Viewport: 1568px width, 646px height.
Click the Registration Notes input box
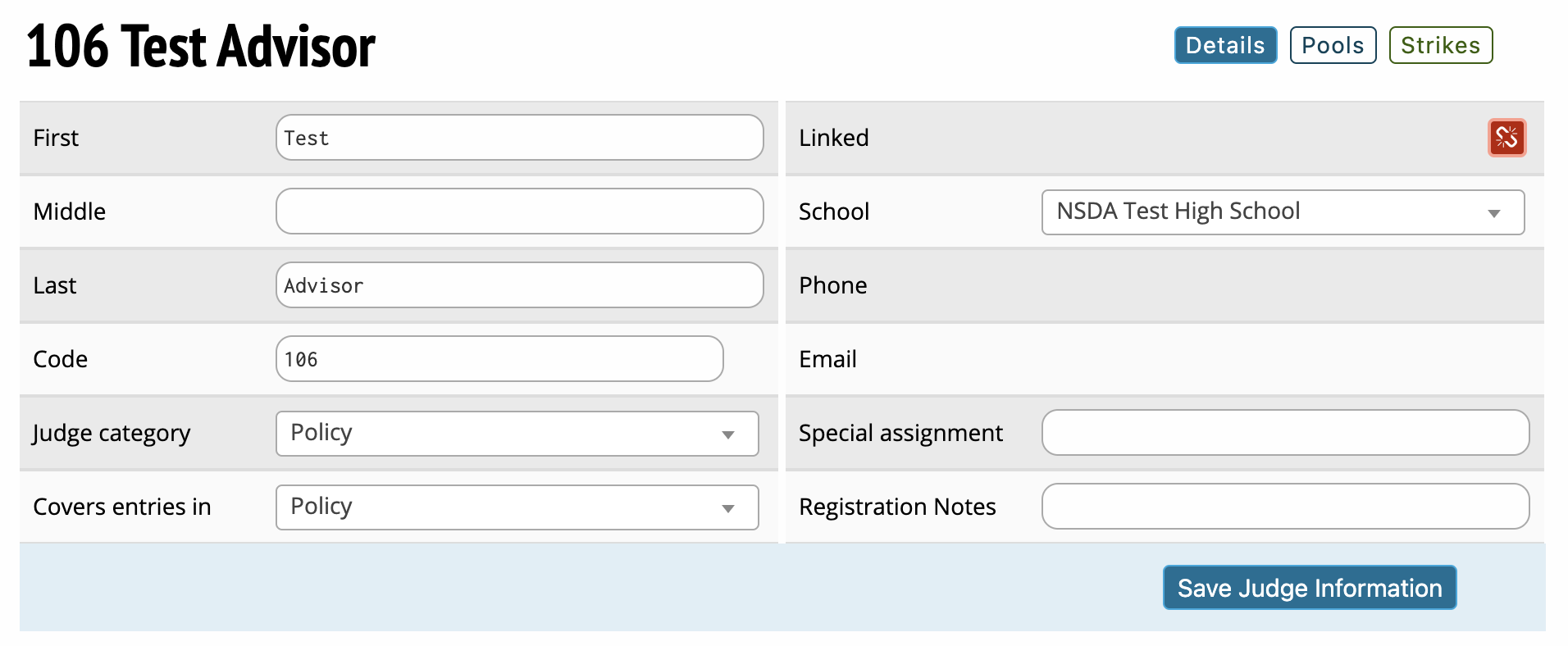click(x=1285, y=507)
